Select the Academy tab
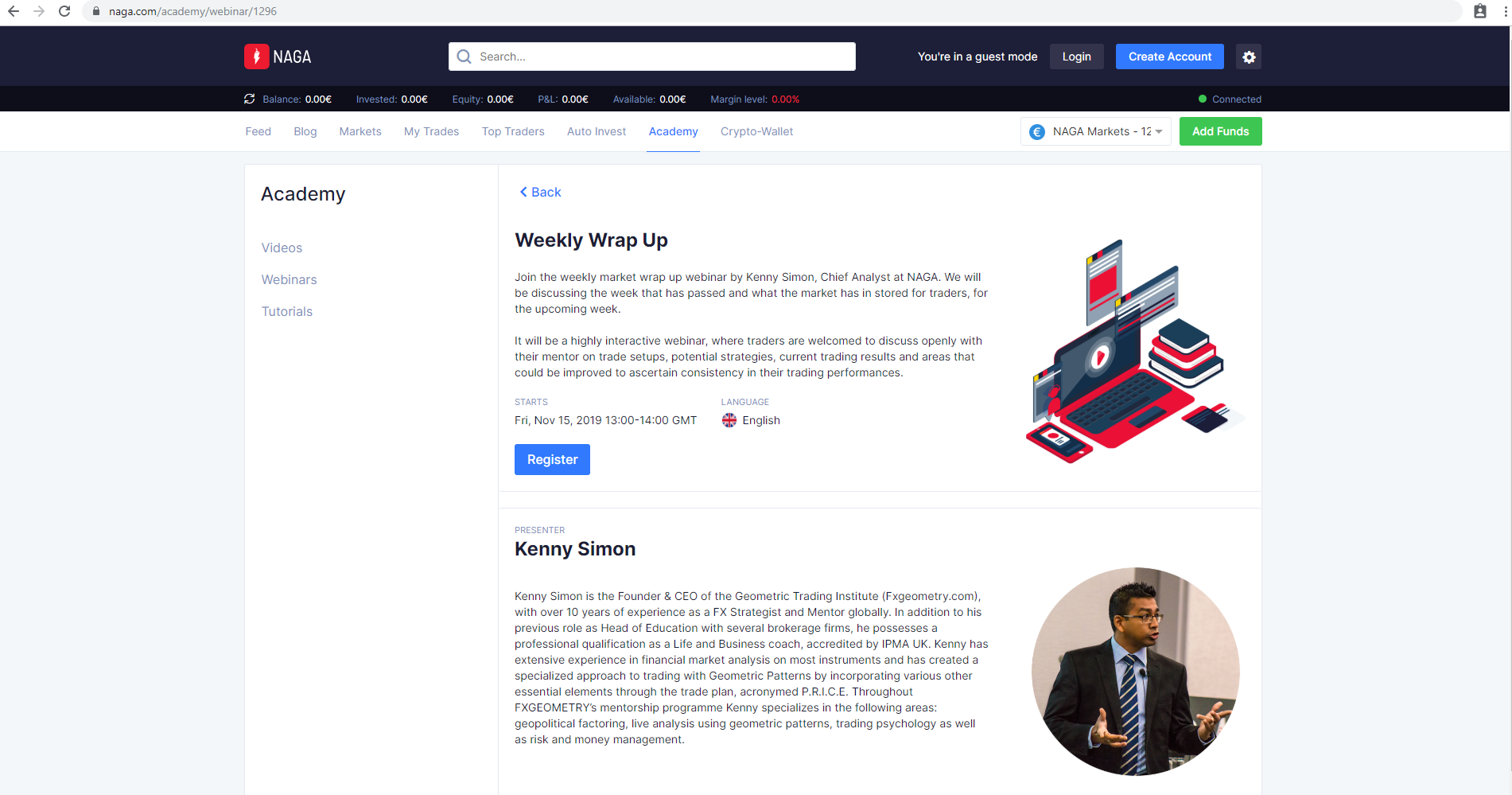 (x=674, y=131)
